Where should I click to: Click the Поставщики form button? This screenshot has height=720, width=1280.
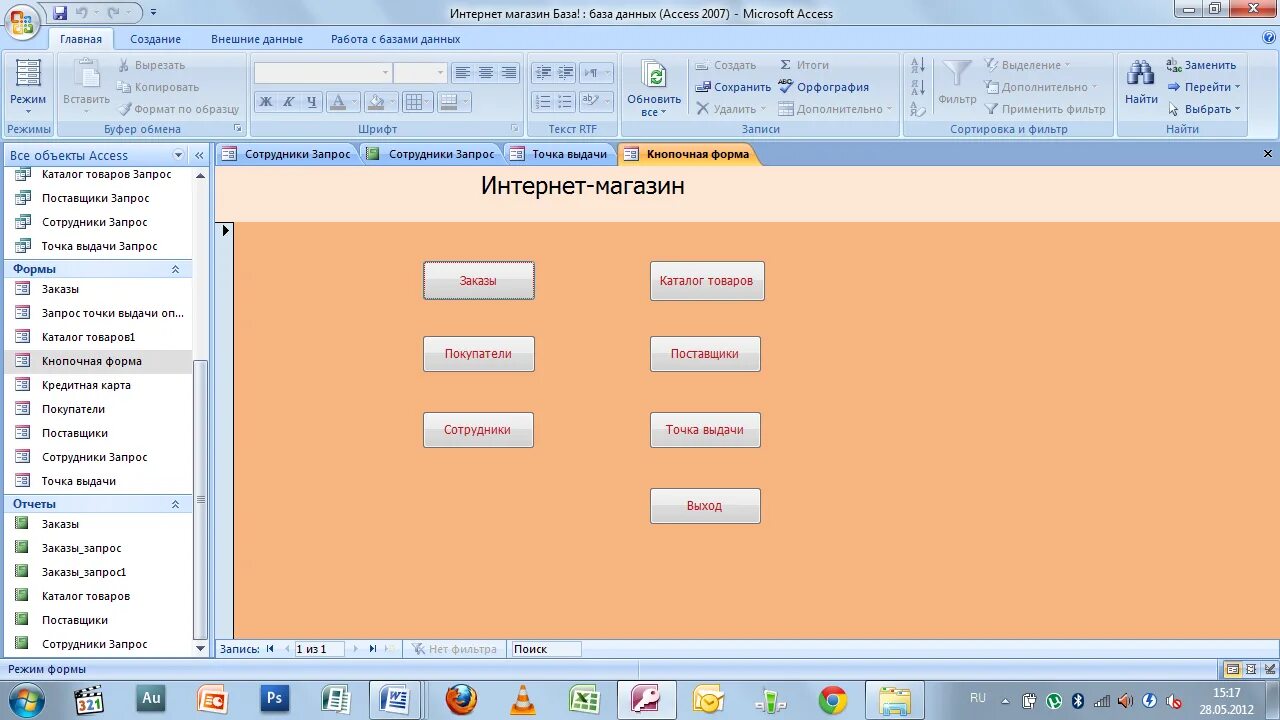[705, 354]
